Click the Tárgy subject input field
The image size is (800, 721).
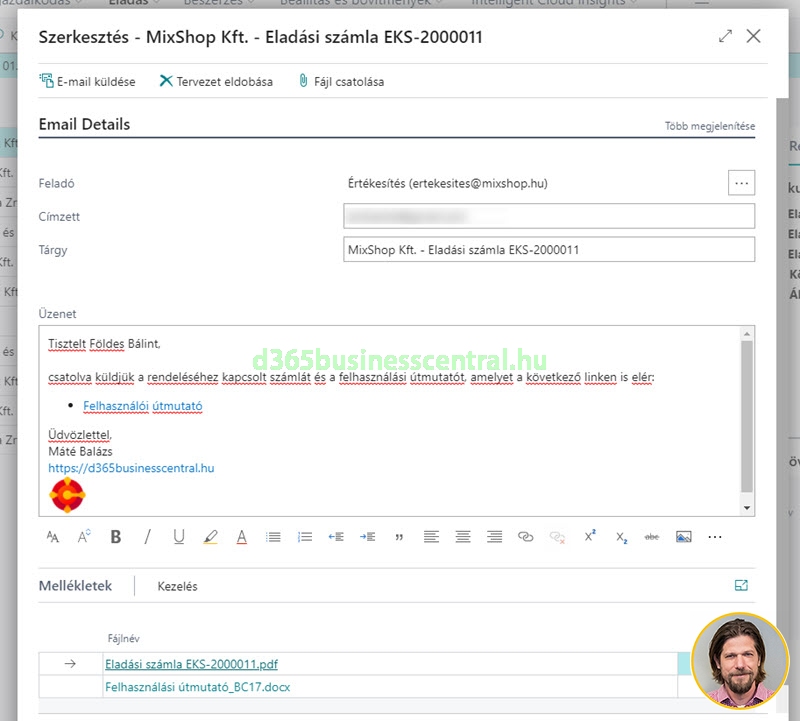[x=548, y=250]
